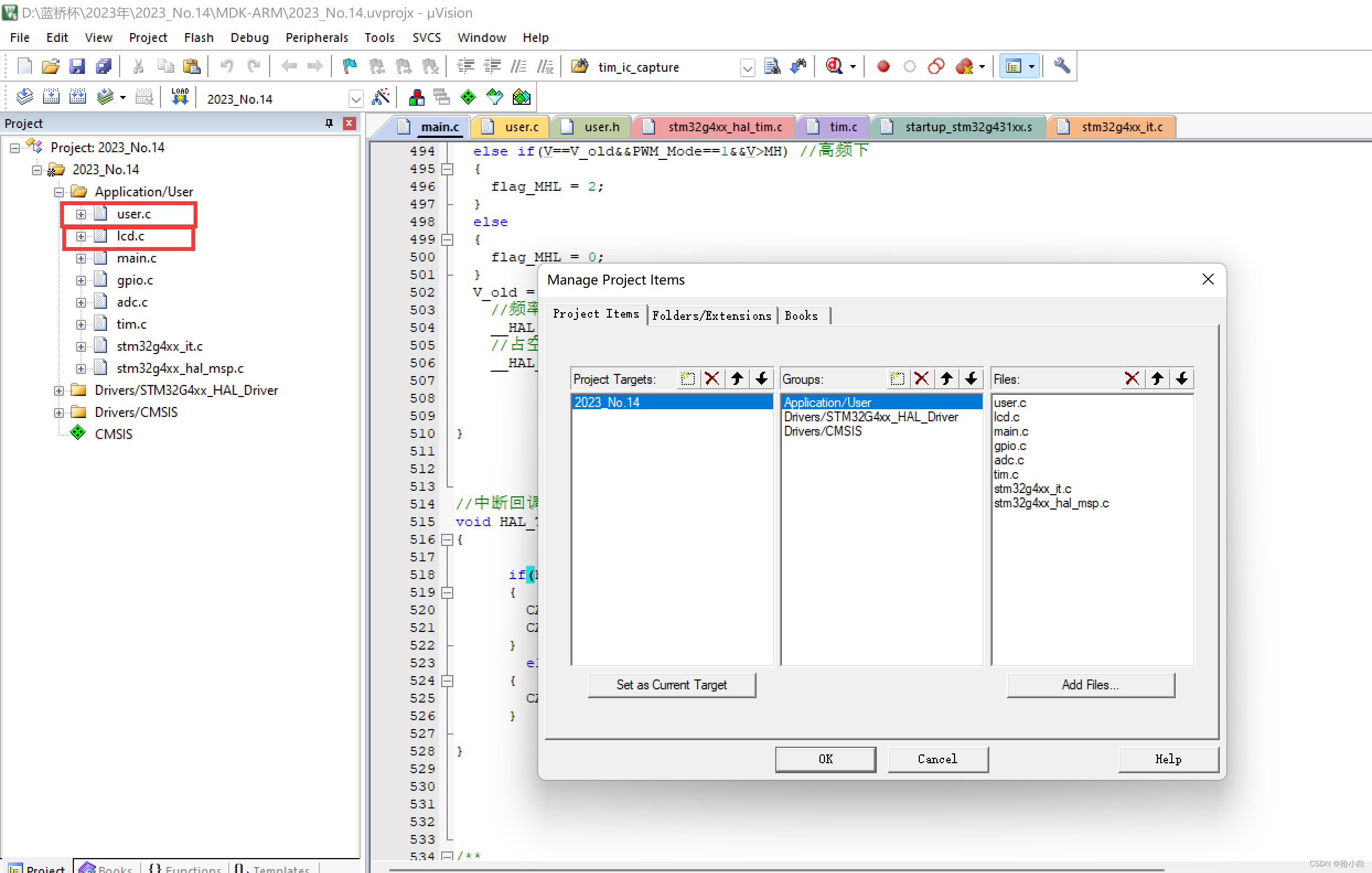Start the debug session magnifier icon
This screenshot has width=1372, height=873.
[834, 67]
